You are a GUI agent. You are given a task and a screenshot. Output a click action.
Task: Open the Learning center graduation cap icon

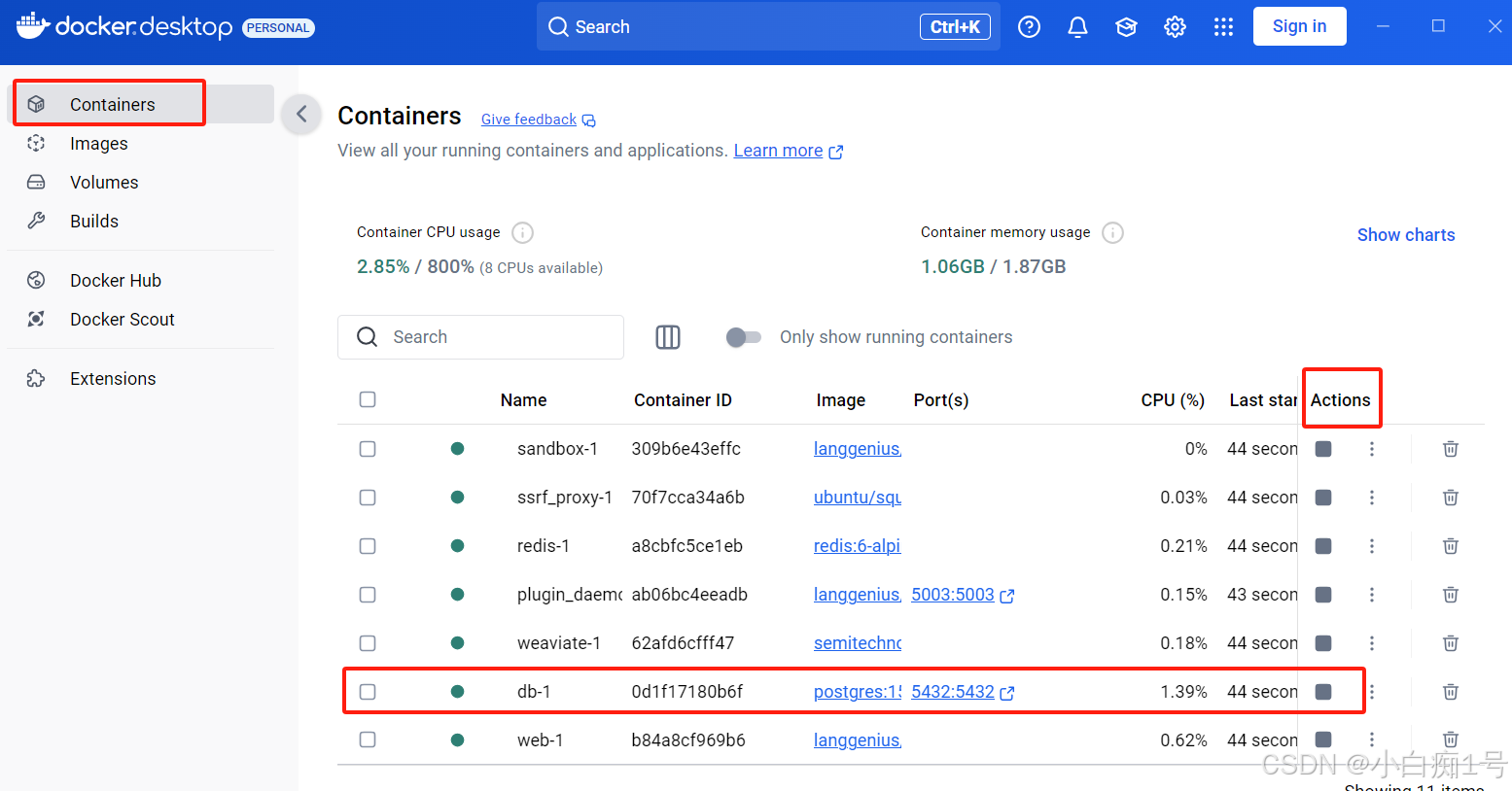pyautogui.click(x=1126, y=27)
